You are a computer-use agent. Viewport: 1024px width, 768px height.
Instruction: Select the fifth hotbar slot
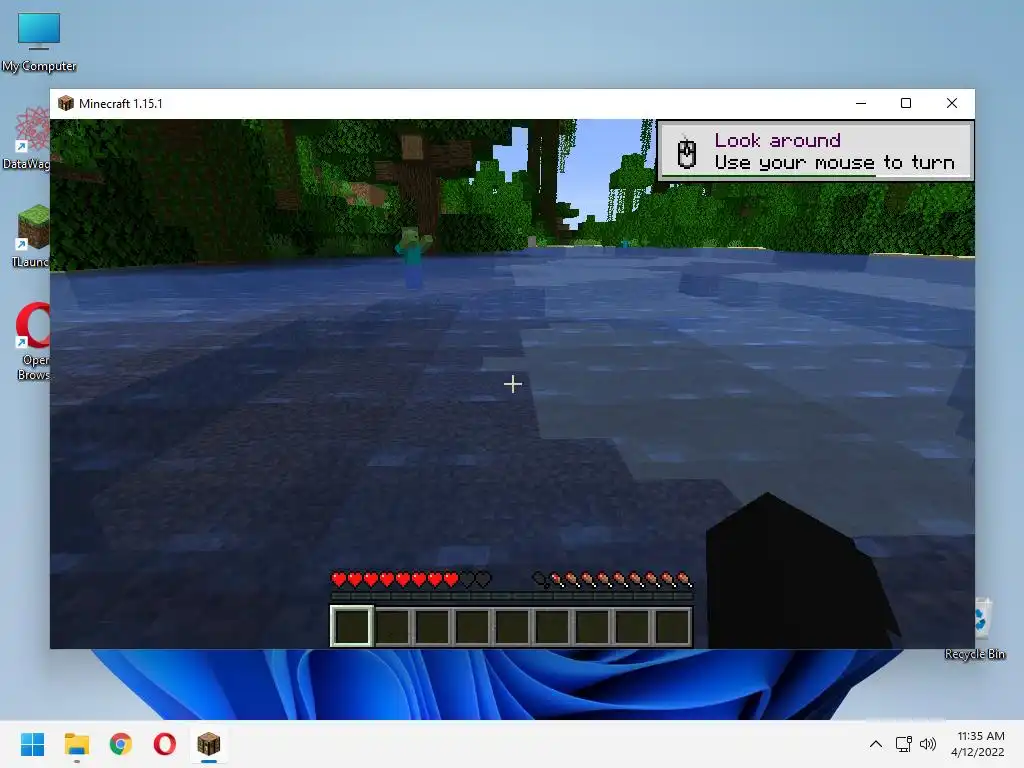512,626
